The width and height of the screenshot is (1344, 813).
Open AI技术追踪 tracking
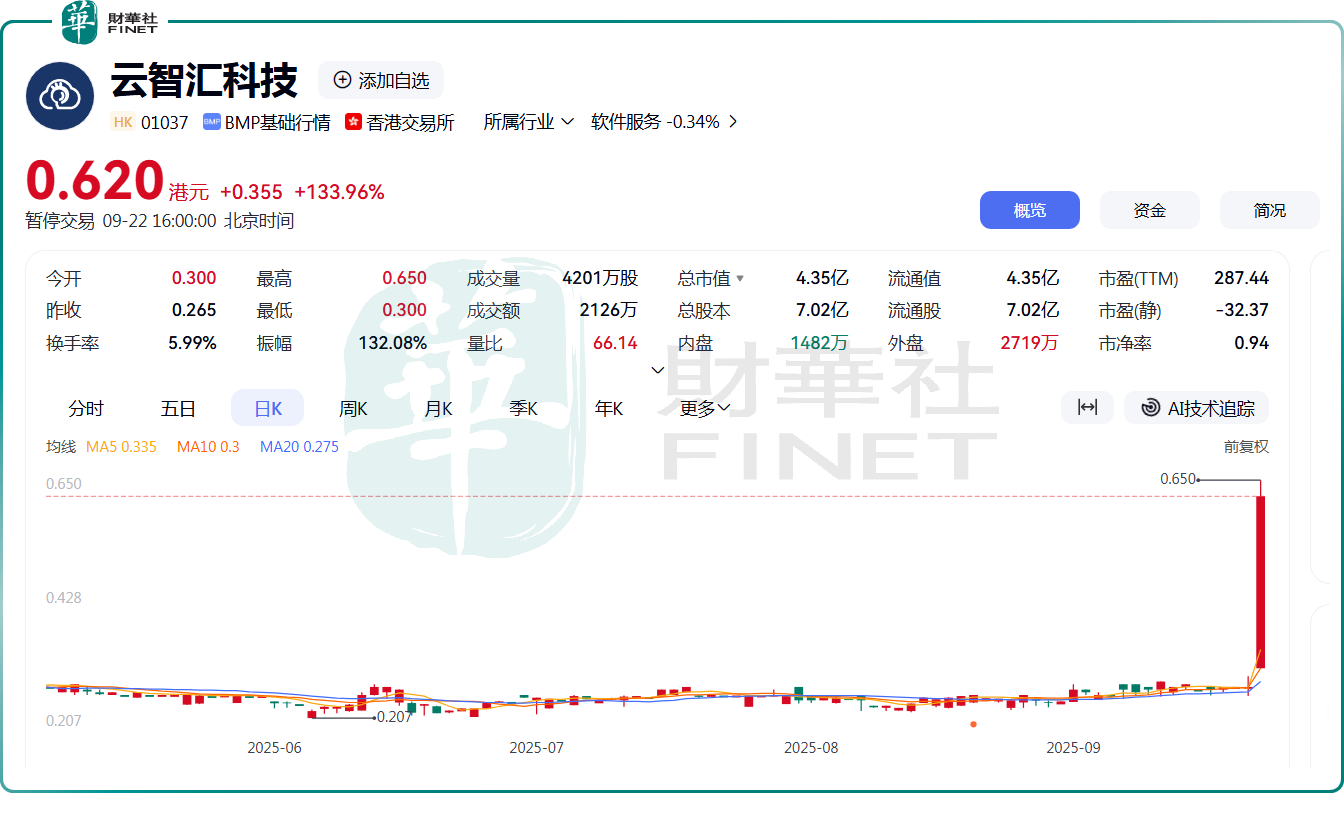(1197, 407)
